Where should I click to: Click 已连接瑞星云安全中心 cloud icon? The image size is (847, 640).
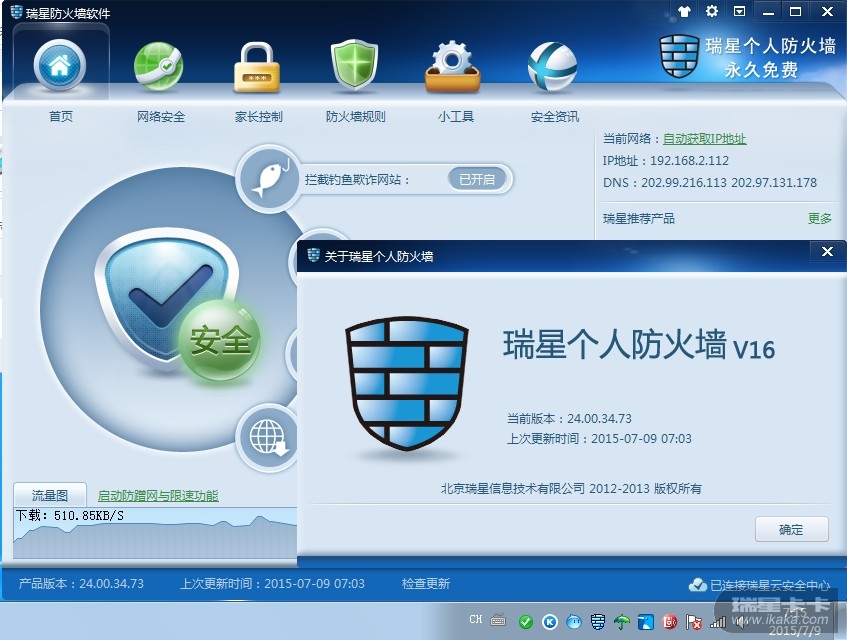pyautogui.click(x=697, y=584)
